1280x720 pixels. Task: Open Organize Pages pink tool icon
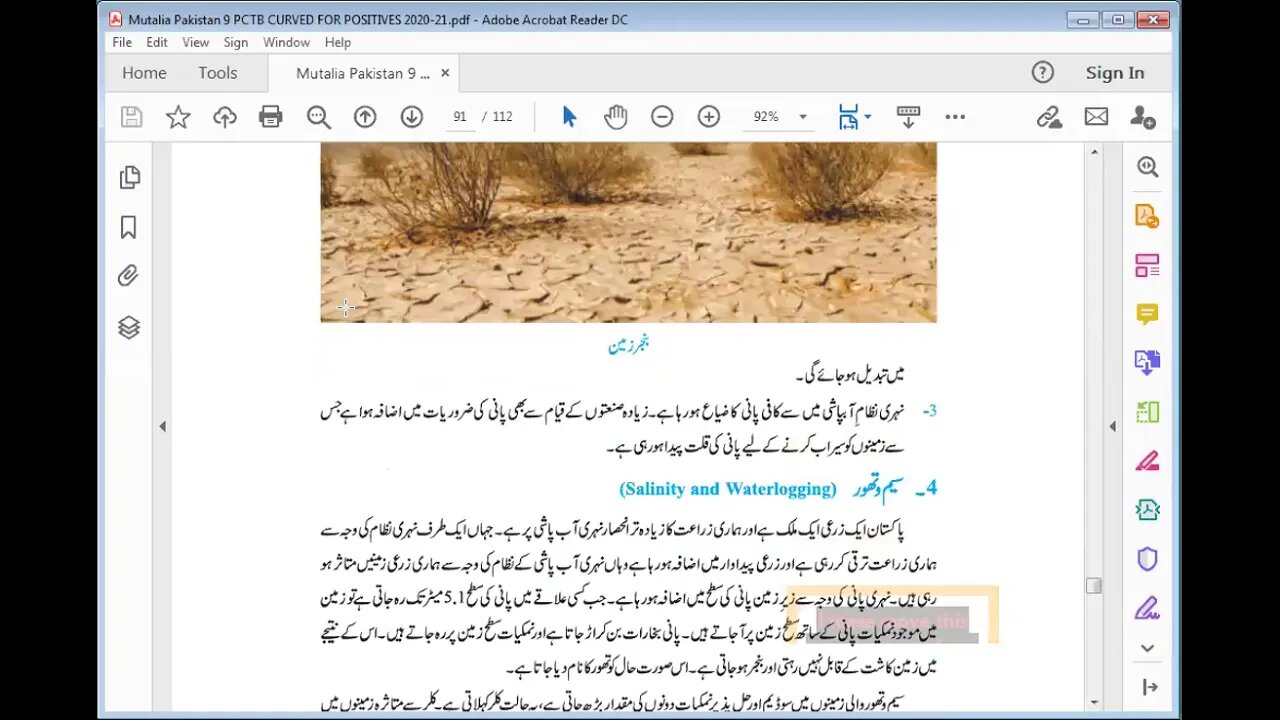[x=1147, y=265]
